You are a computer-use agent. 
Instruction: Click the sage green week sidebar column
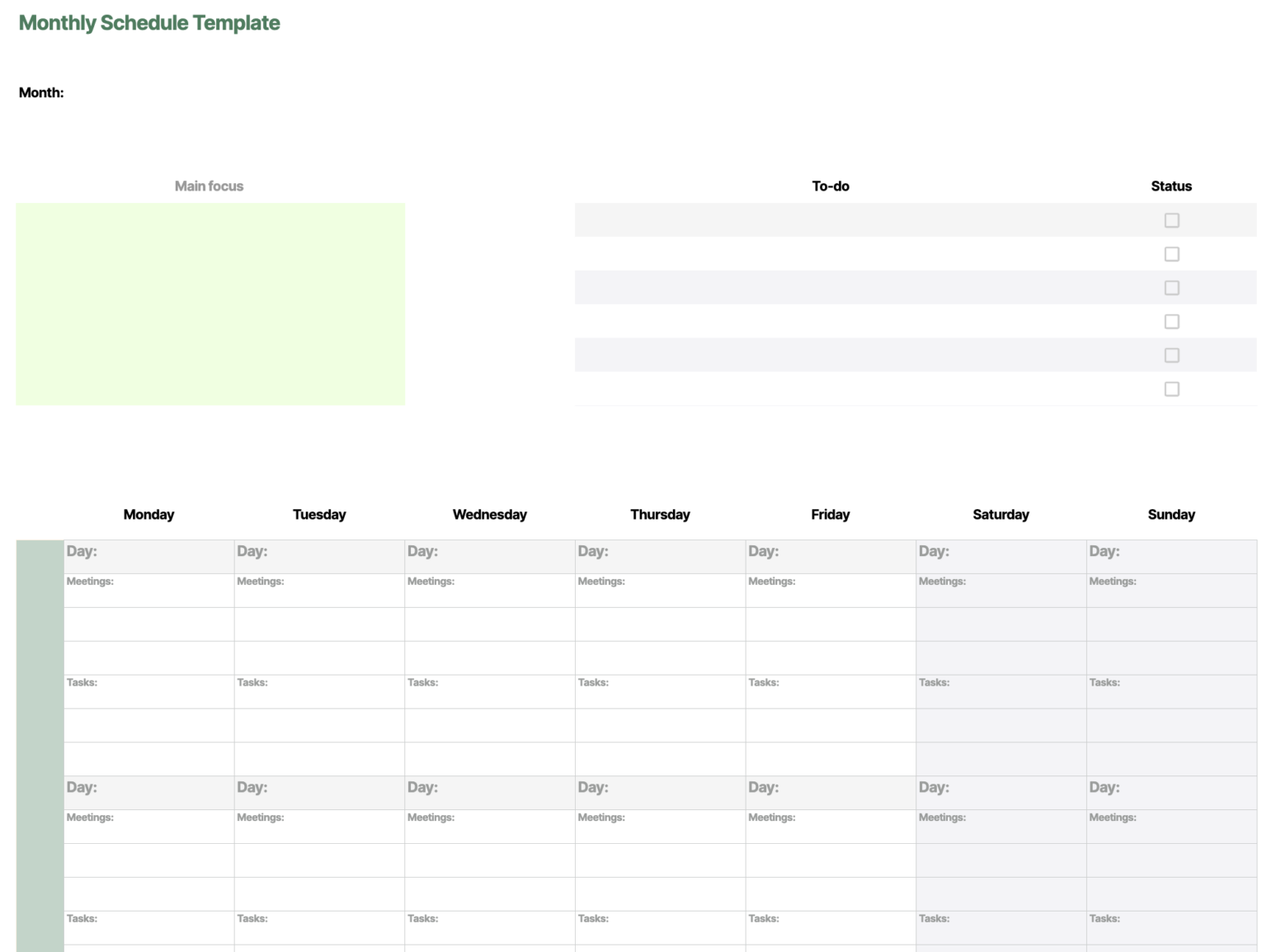coord(40,742)
